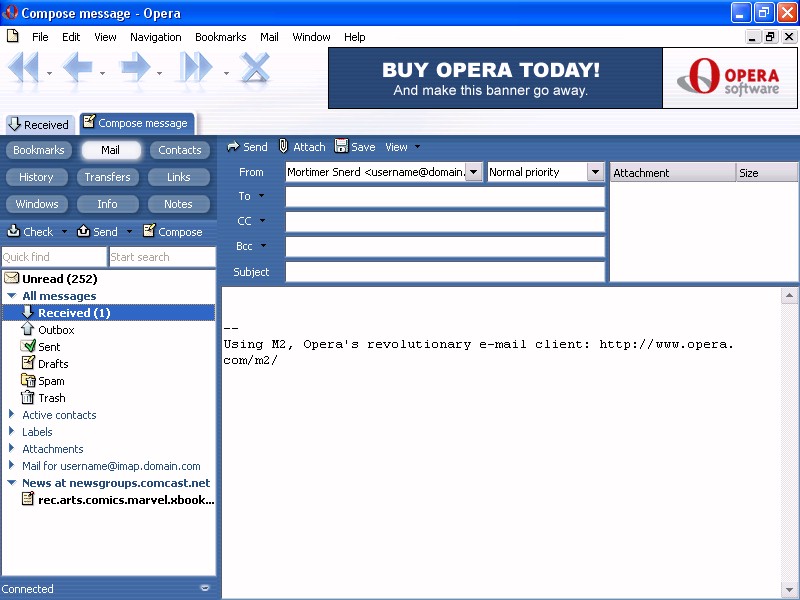Expand Mail for username@imap.domain.com
Image resolution: width=800 pixels, height=600 pixels.
pyautogui.click(x=11, y=465)
